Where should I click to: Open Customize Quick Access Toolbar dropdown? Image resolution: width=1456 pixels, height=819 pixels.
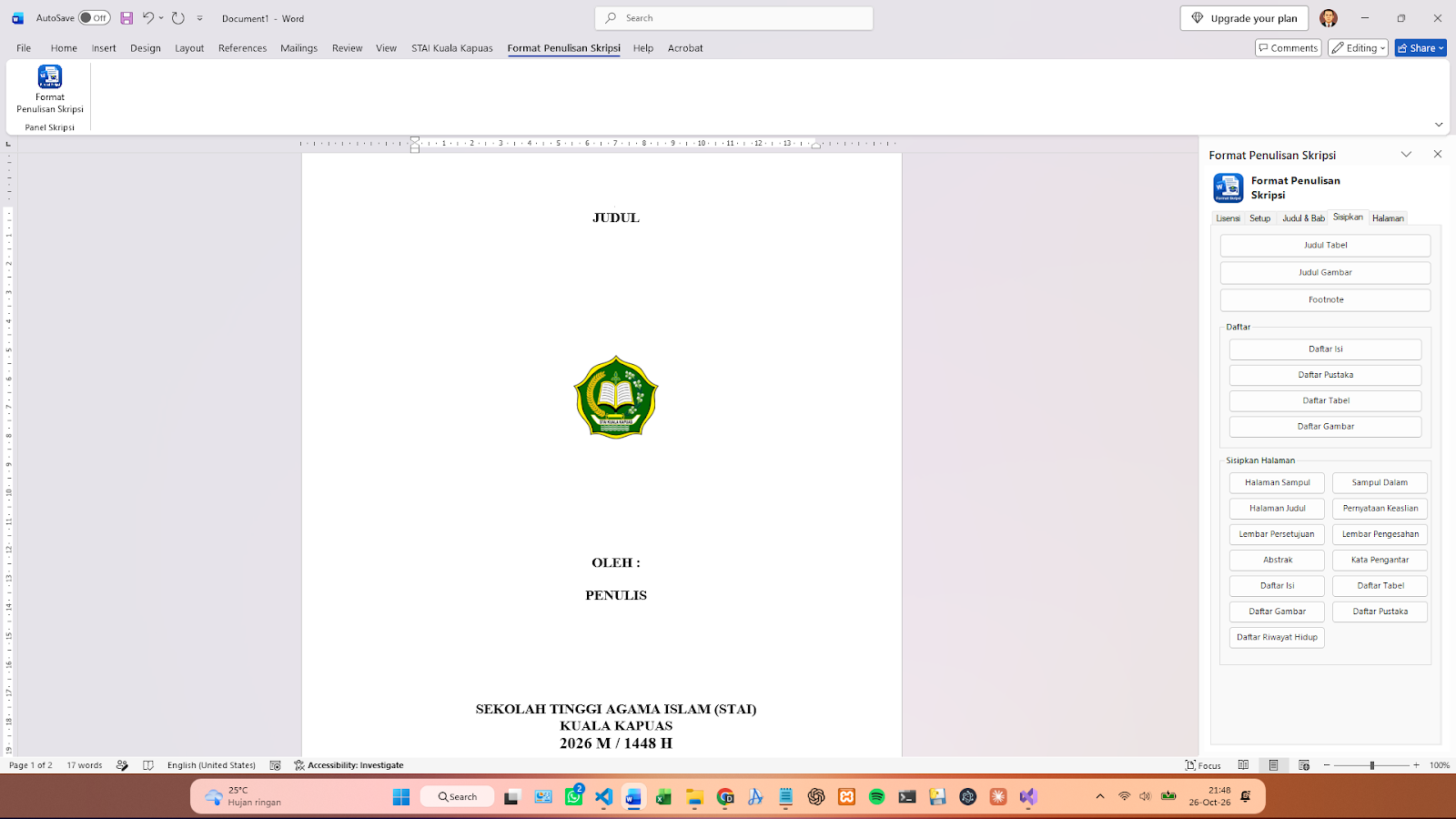click(200, 18)
